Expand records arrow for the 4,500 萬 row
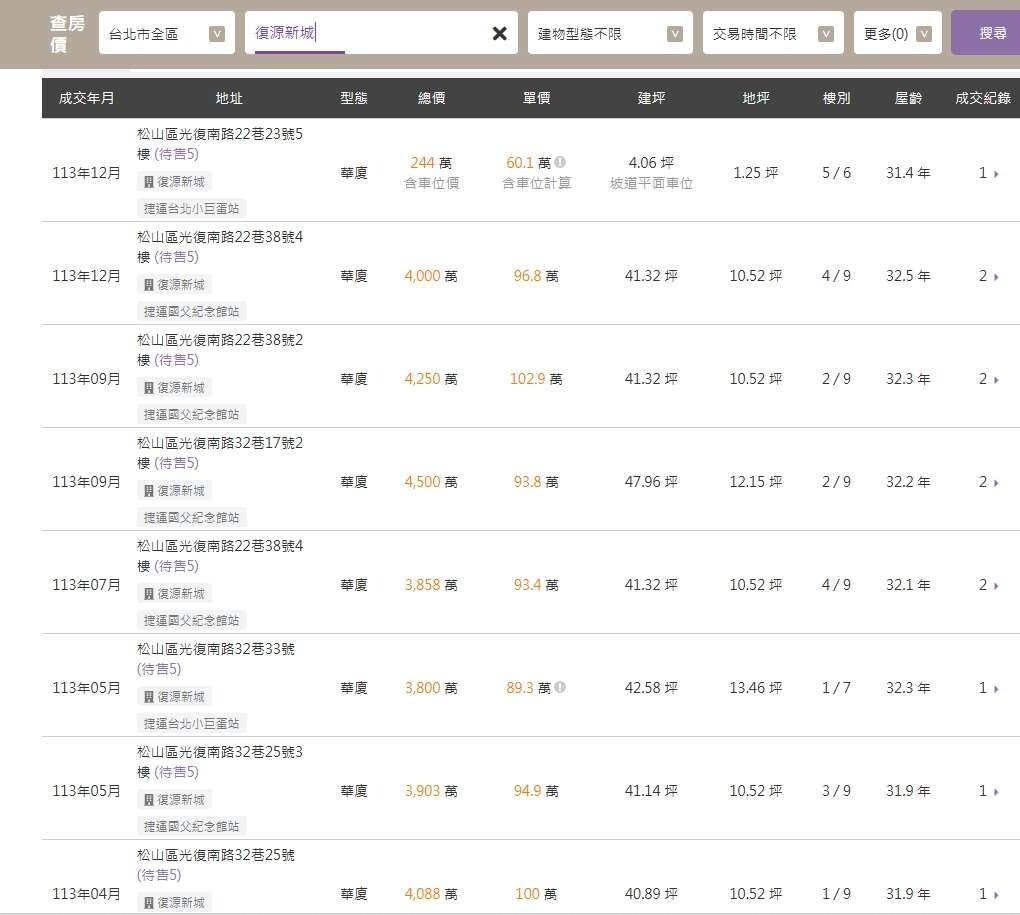The width and height of the screenshot is (1020, 915). (996, 483)
